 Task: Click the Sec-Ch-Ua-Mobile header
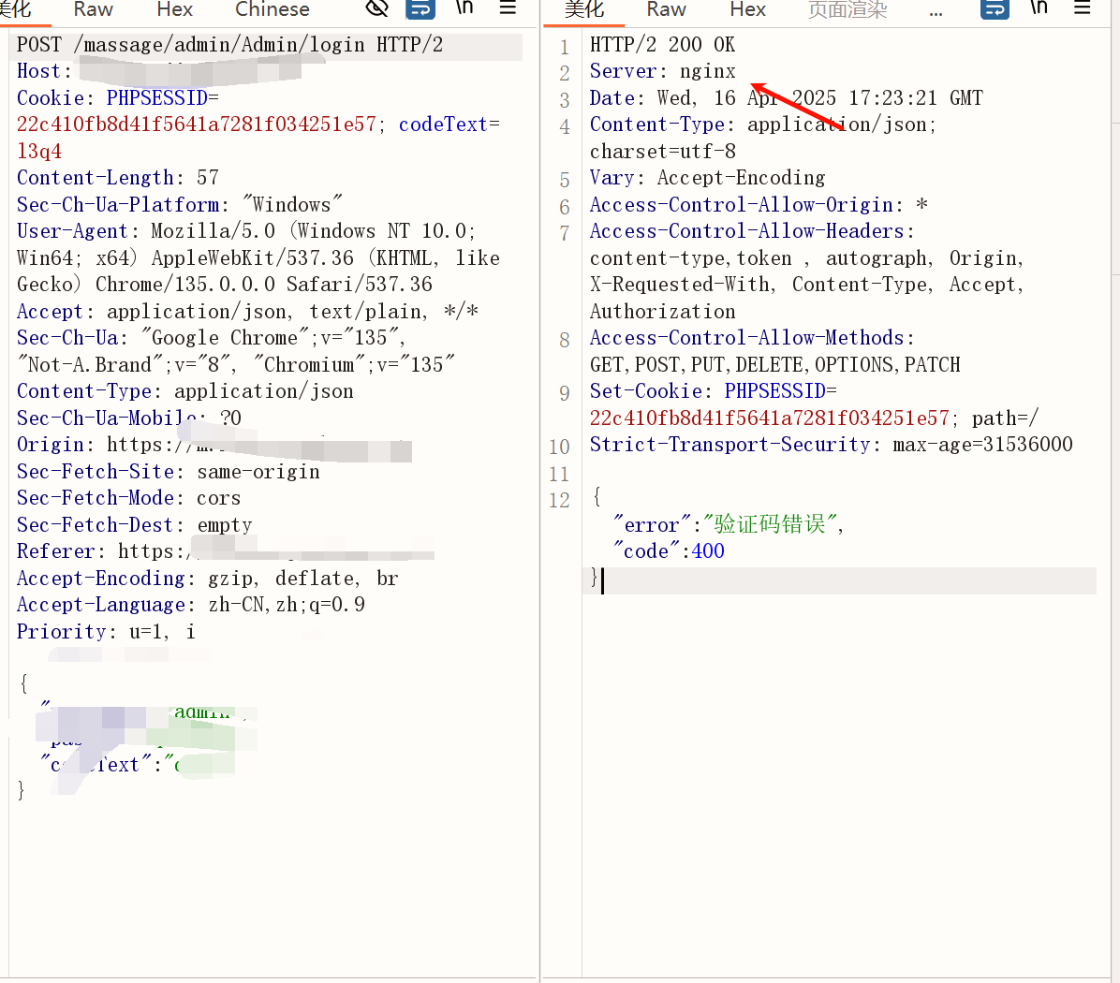[129, 418]
